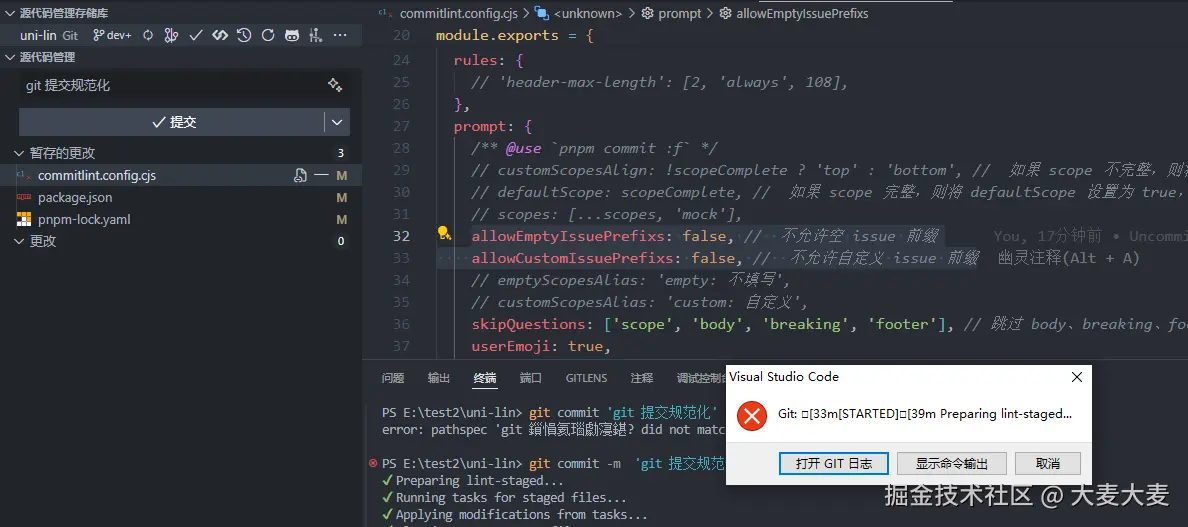
Task: Select package.json in staged changes
Action: 75,198
